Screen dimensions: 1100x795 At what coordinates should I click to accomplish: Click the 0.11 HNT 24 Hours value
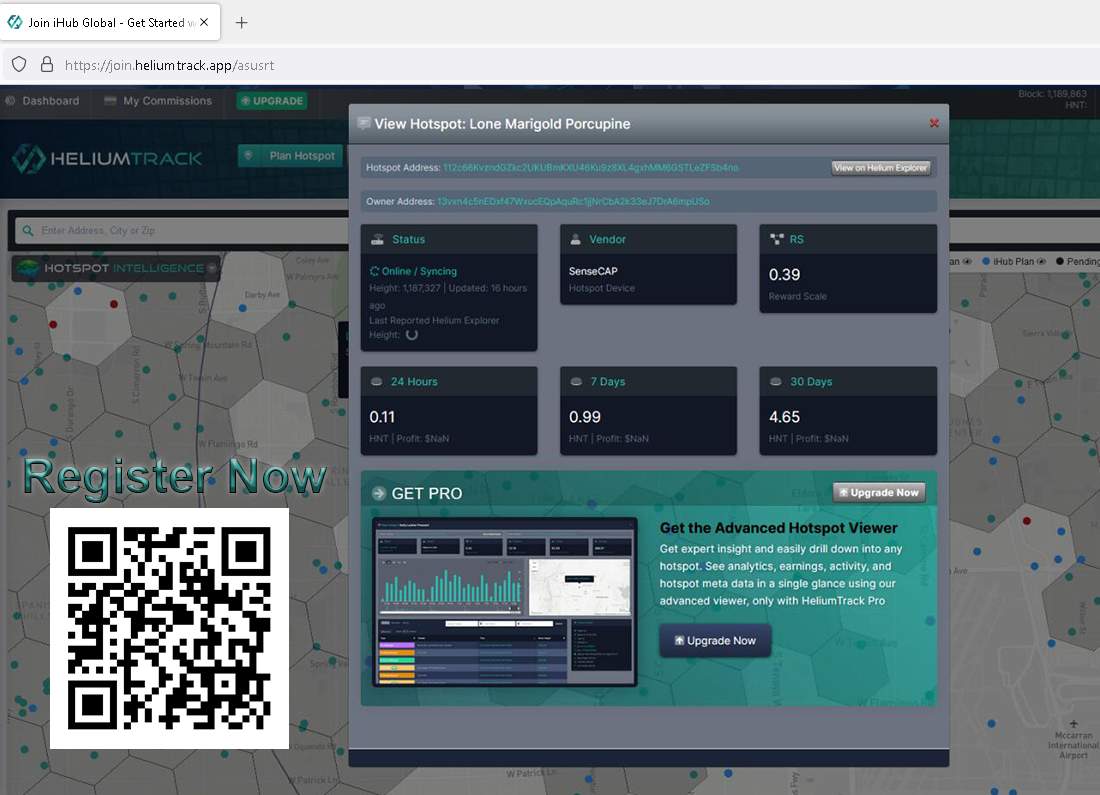[x=382, y=417]
